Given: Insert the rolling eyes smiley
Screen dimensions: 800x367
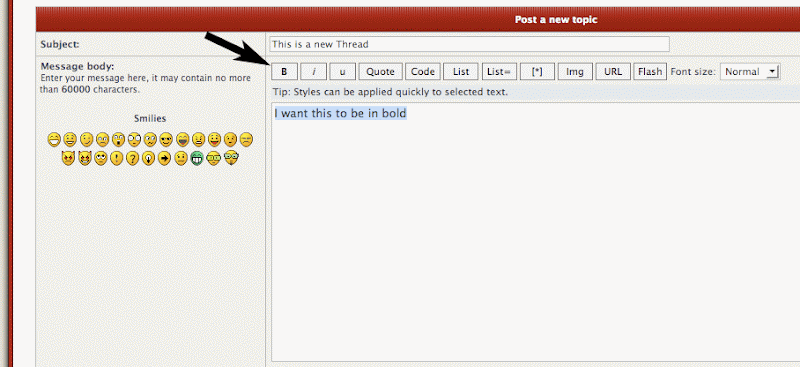Looking at the screenshot, I should (101, 158).
